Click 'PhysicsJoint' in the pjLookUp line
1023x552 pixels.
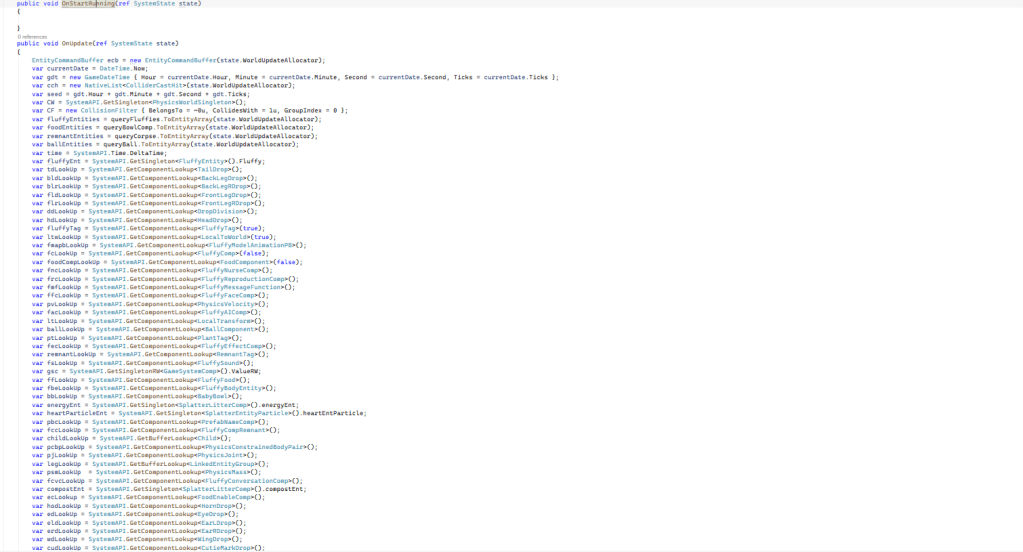coord(220,455)
